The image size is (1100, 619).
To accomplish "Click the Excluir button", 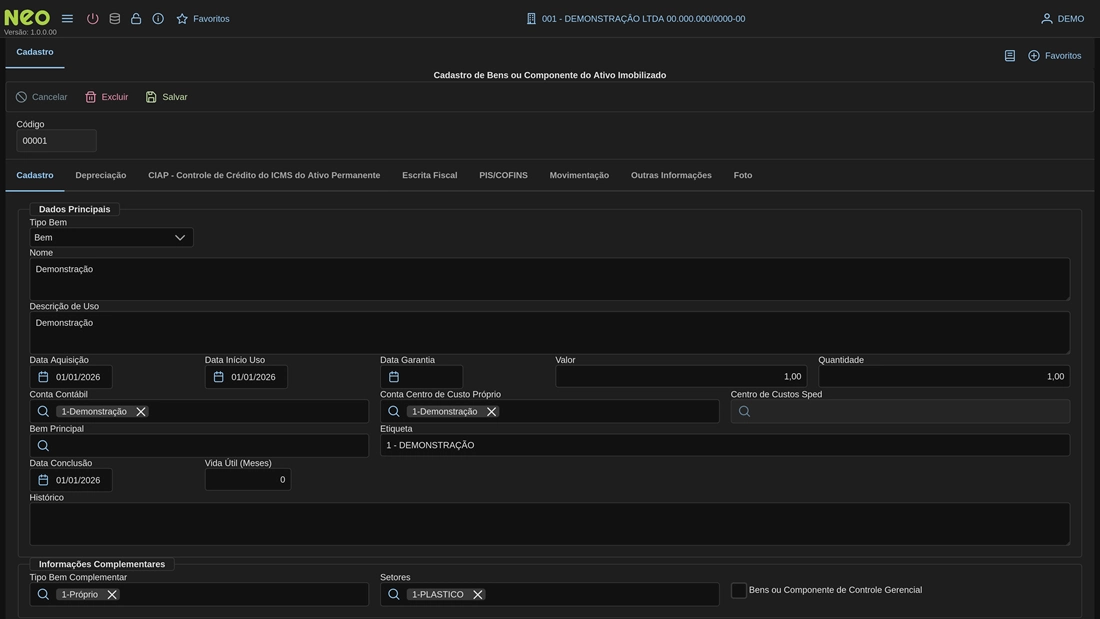I will coord(106,97).
